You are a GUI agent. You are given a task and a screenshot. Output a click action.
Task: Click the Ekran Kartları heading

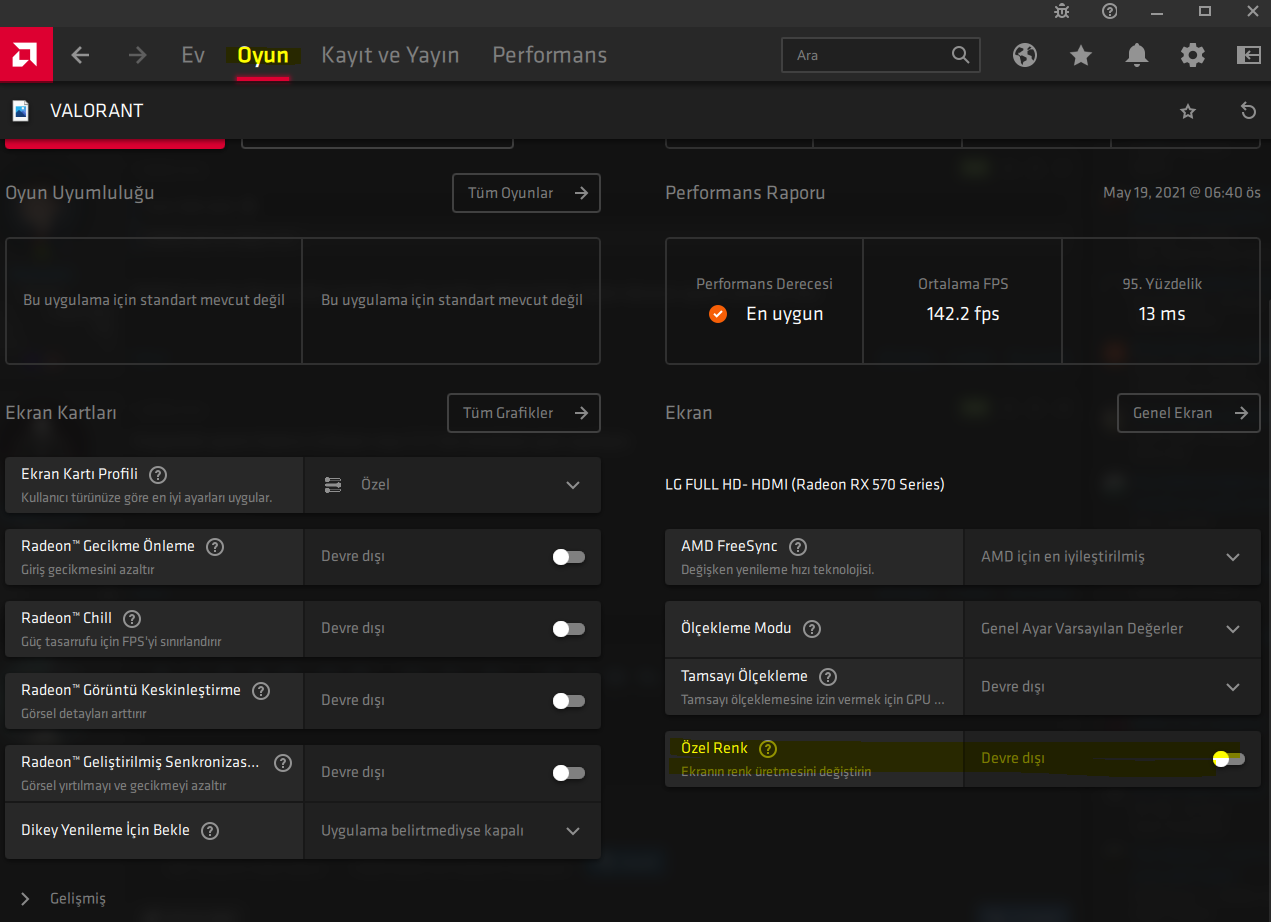tap(61, 413)
